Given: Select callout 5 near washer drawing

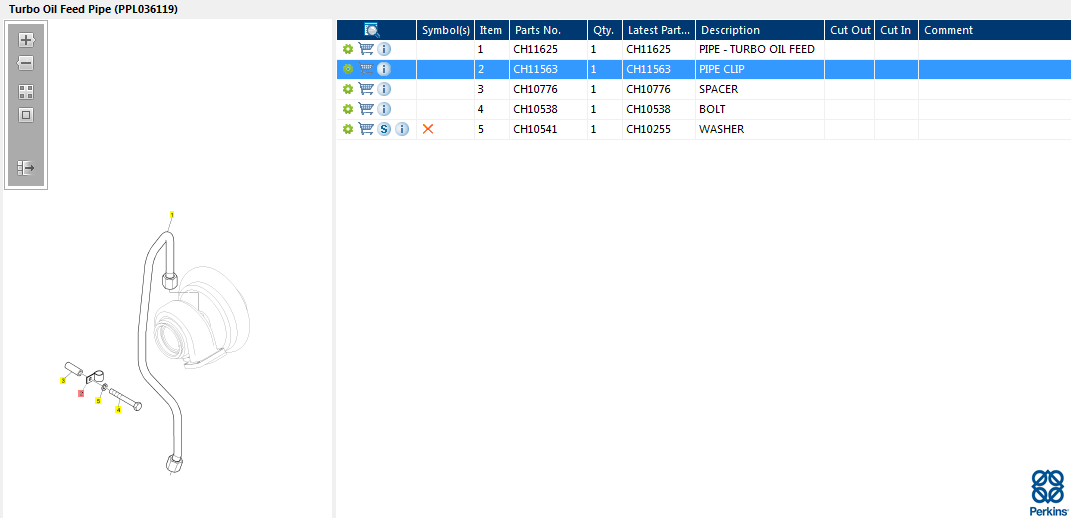Looking at the screenshot, I should (98, 400).
